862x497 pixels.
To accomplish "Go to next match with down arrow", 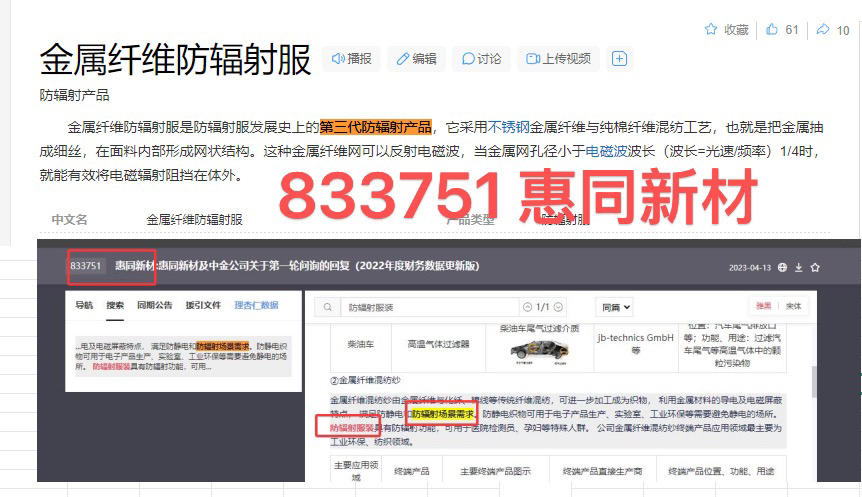I will click(x=559, y=307).
